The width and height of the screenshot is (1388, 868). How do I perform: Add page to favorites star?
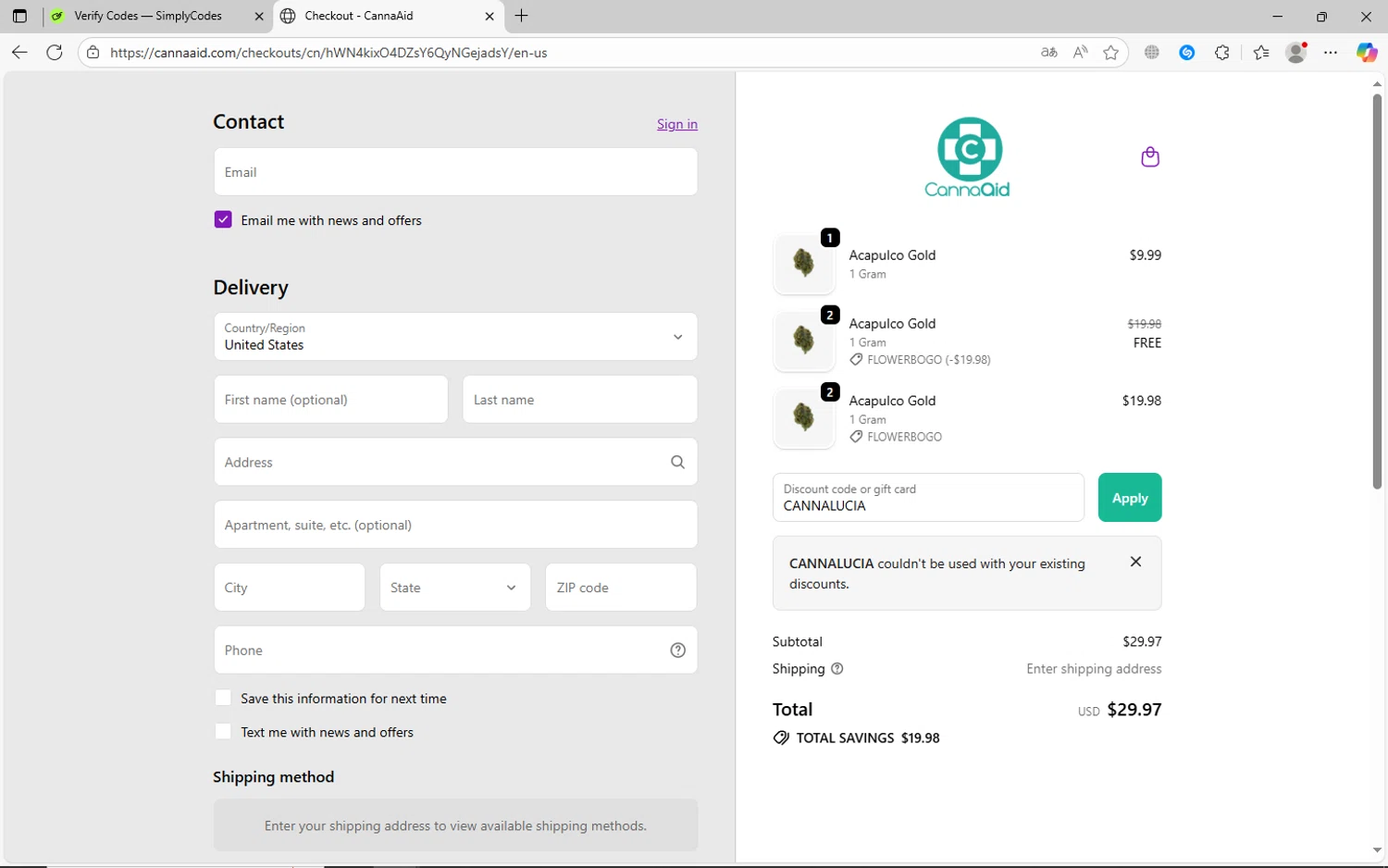click(x=1111, y=53)
